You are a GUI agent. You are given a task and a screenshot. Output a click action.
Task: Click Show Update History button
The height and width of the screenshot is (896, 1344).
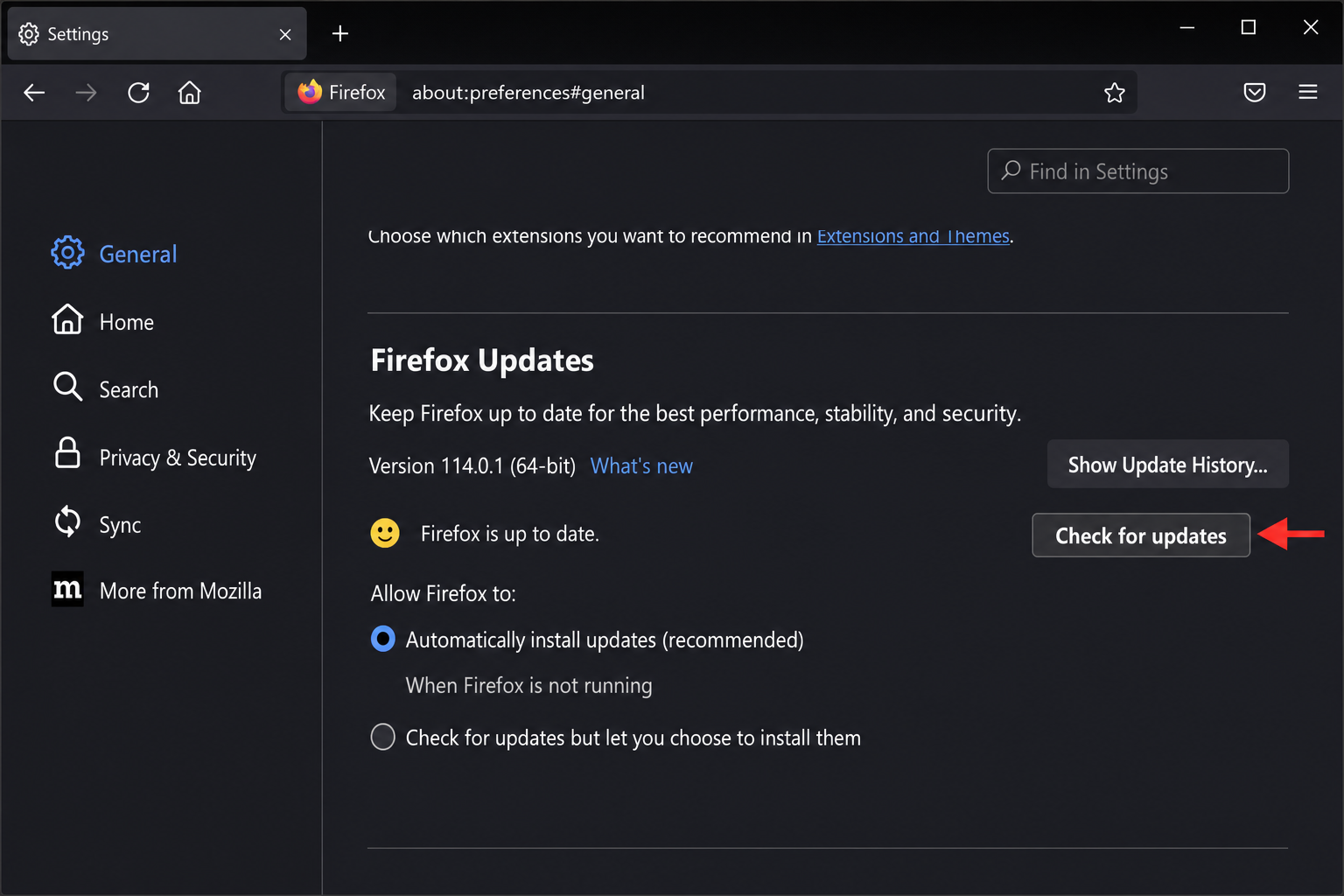pyautogui.click(x=1168, y=464)
